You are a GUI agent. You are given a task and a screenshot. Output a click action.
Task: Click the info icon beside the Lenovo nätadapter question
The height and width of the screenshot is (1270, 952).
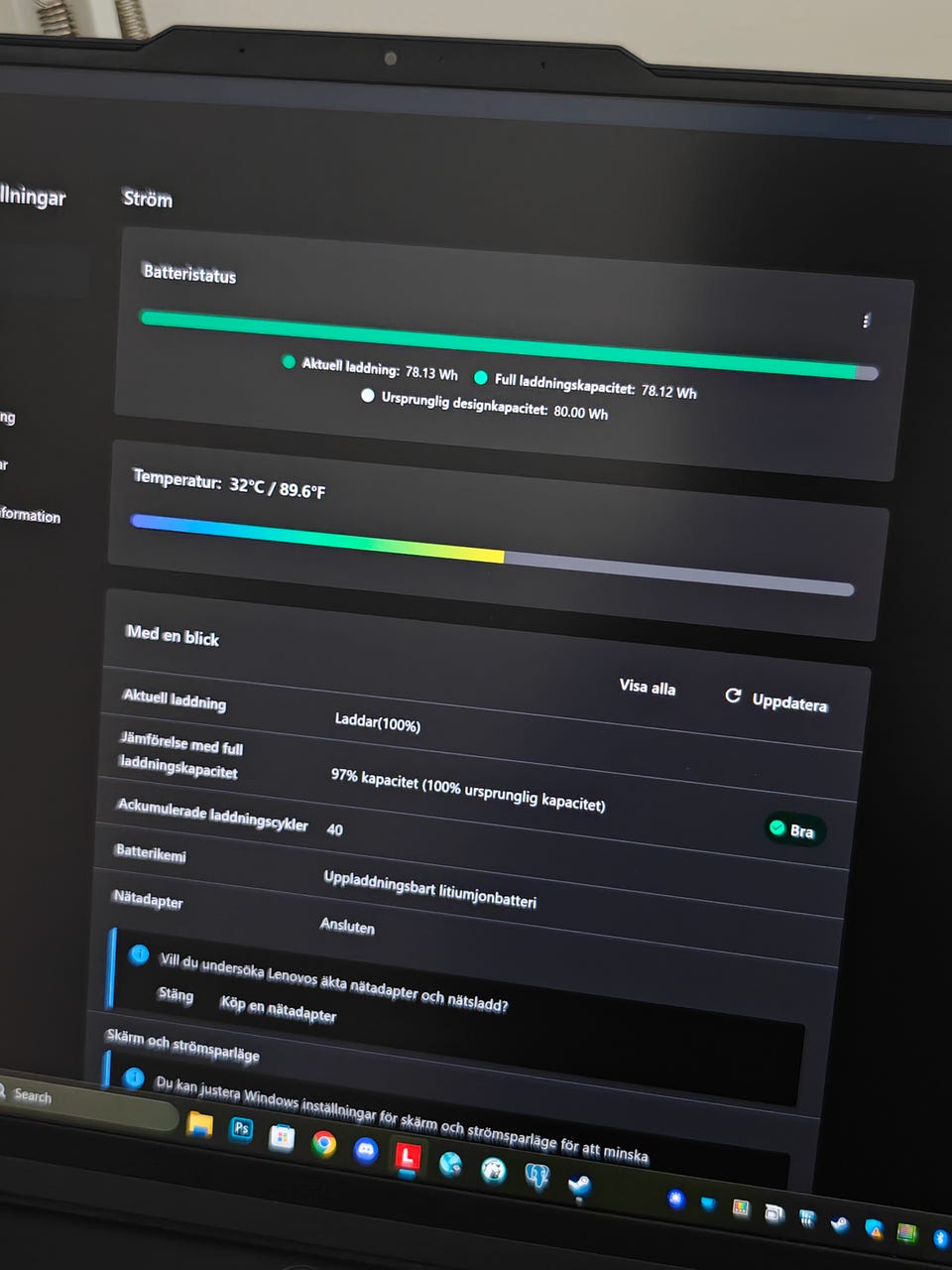(x=139, y=955)
